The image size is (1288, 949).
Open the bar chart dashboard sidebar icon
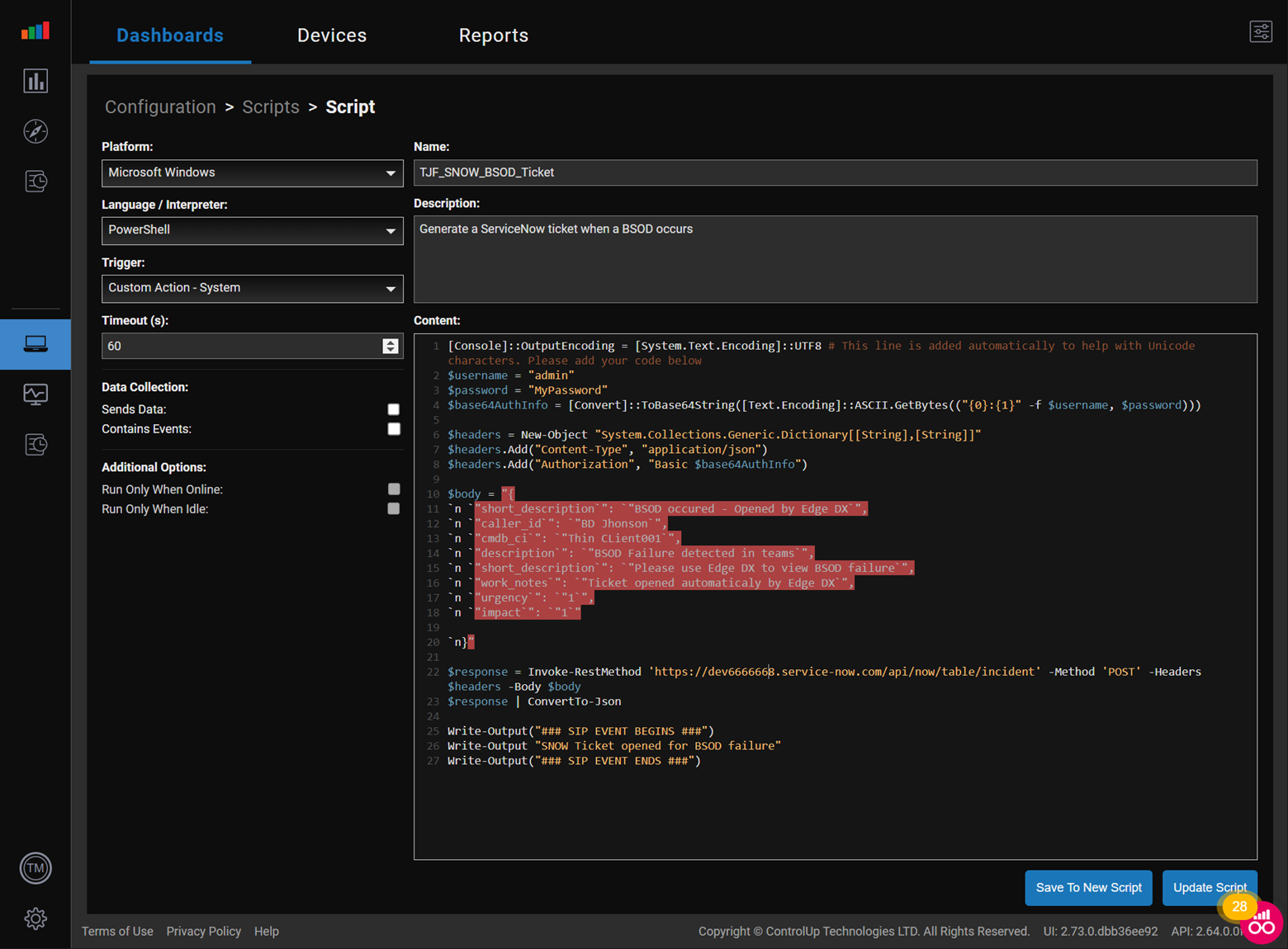click(x=36, y=81)
